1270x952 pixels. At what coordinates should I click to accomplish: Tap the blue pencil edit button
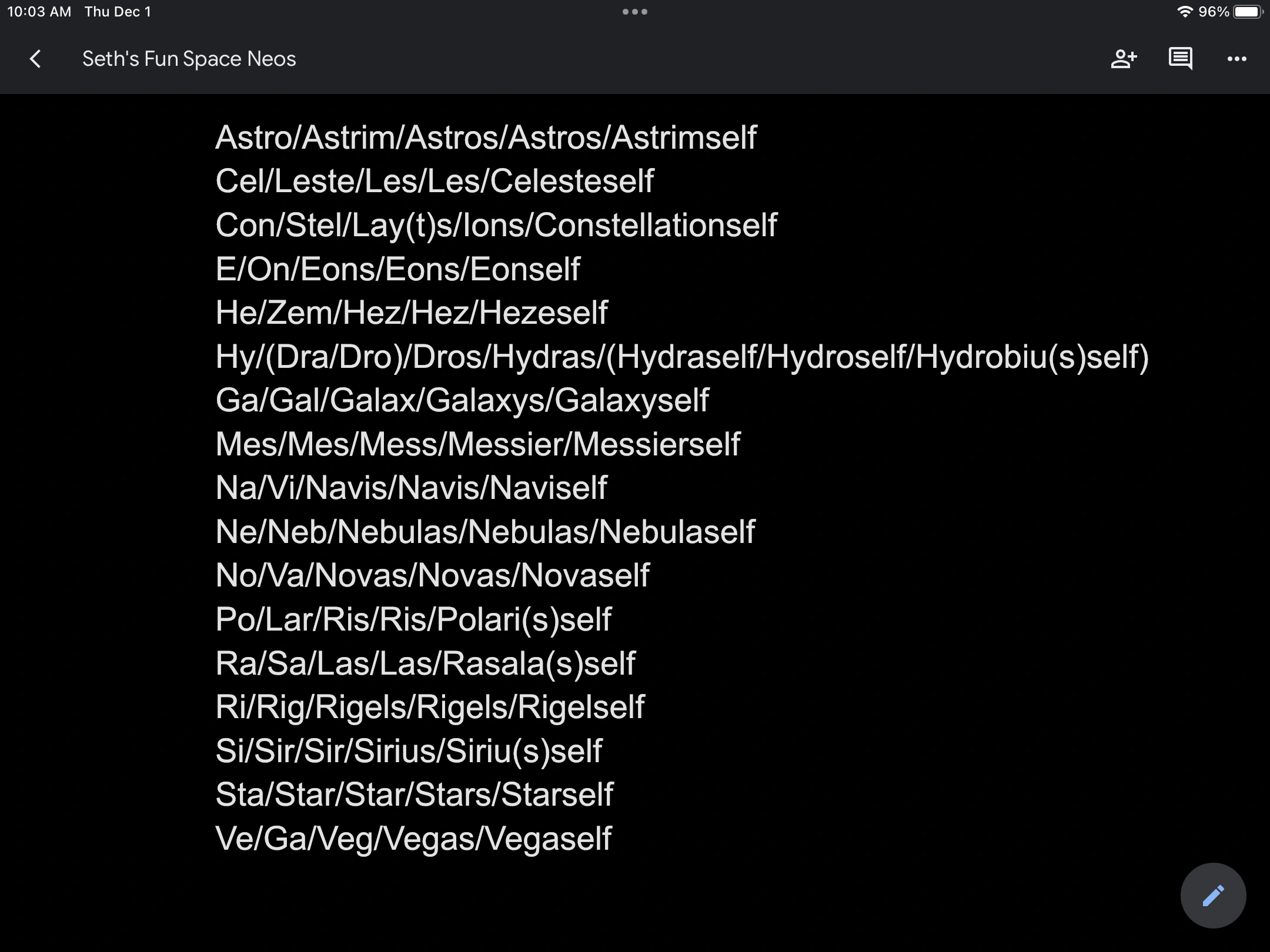(1213, 896)
